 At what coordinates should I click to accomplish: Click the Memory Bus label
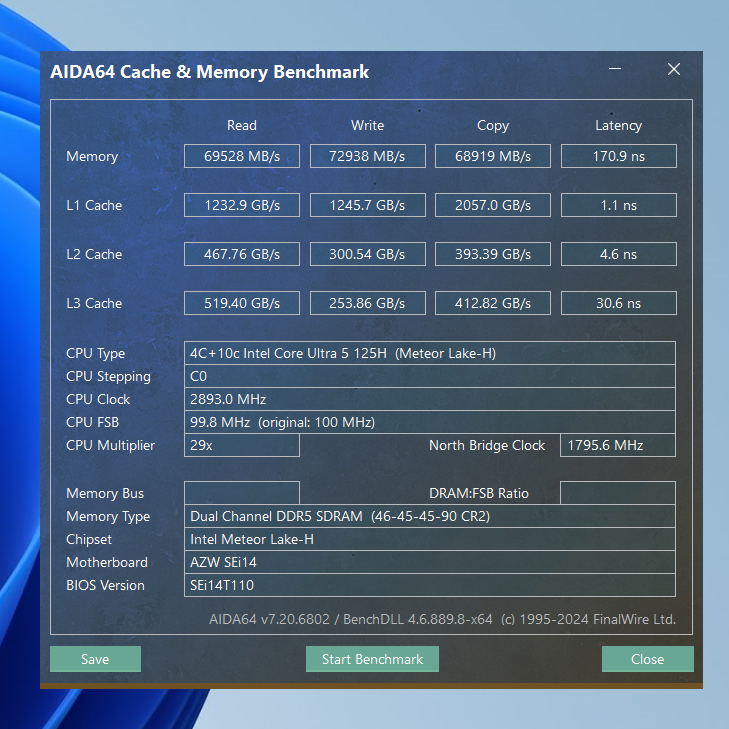(105, 493)
